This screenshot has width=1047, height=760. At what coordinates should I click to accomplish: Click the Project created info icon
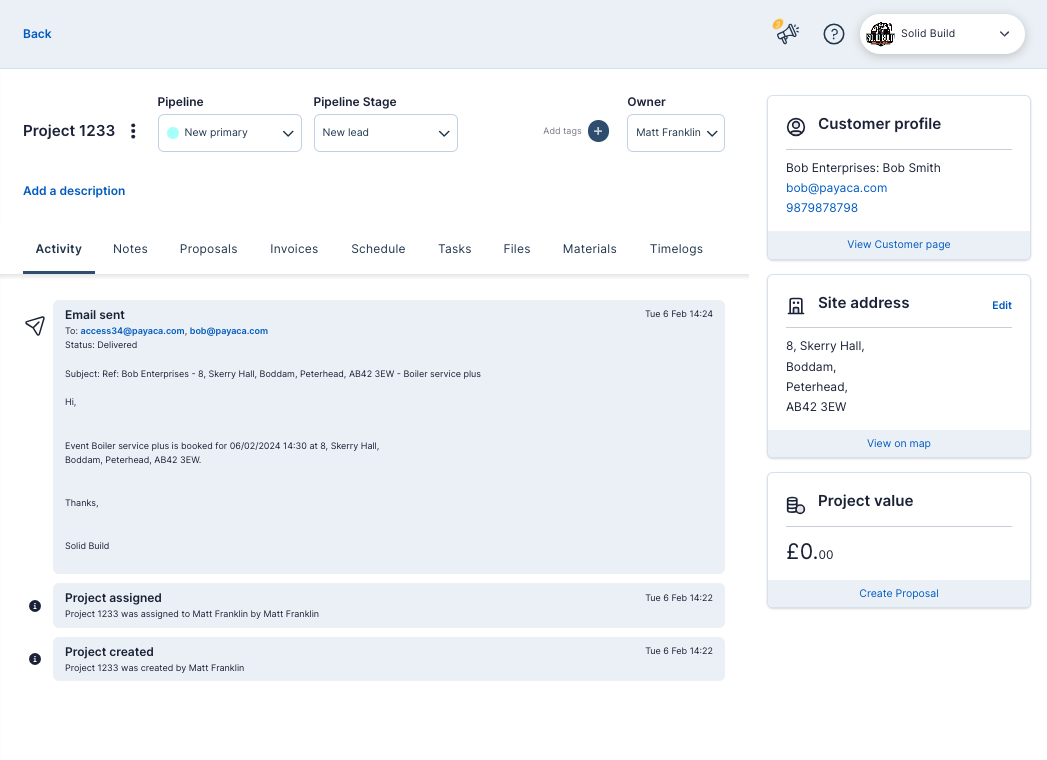(35, 659)
